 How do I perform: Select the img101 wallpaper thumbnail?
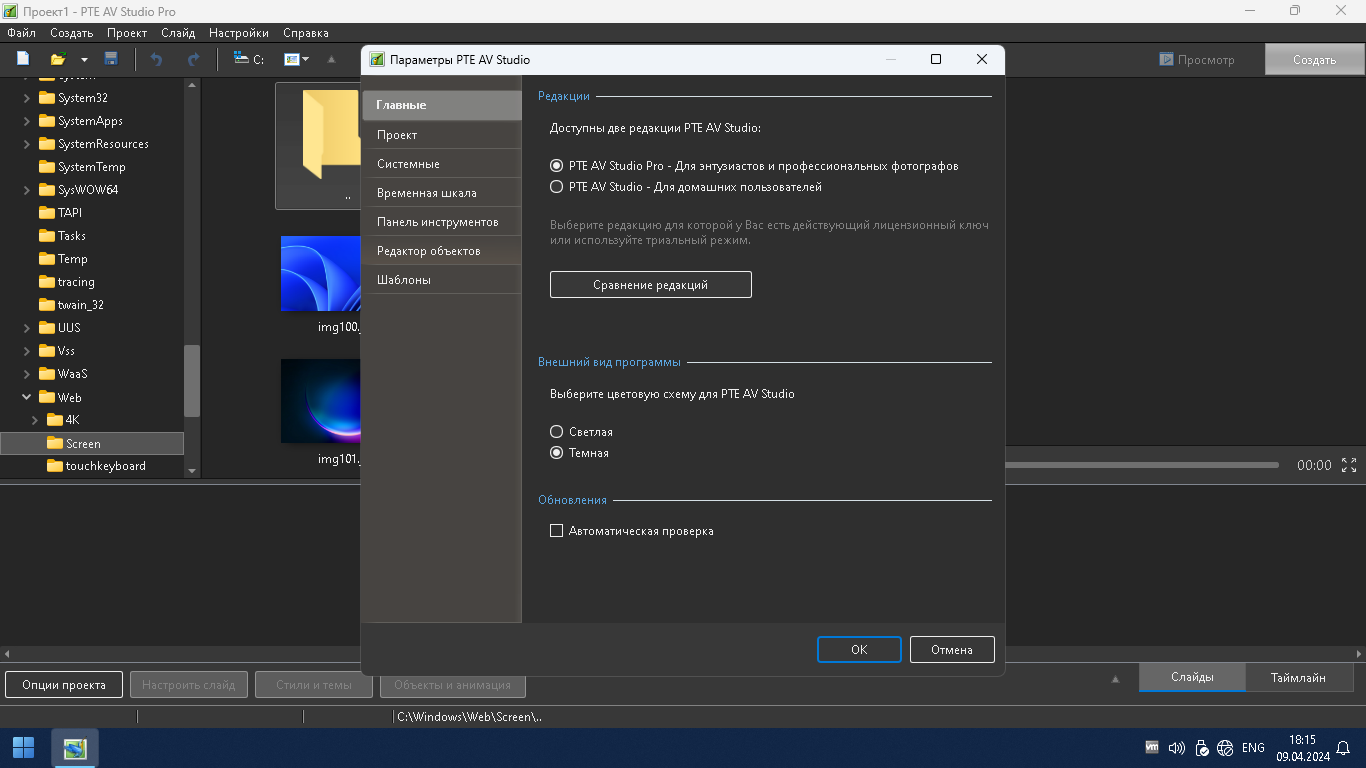point(320,400)
